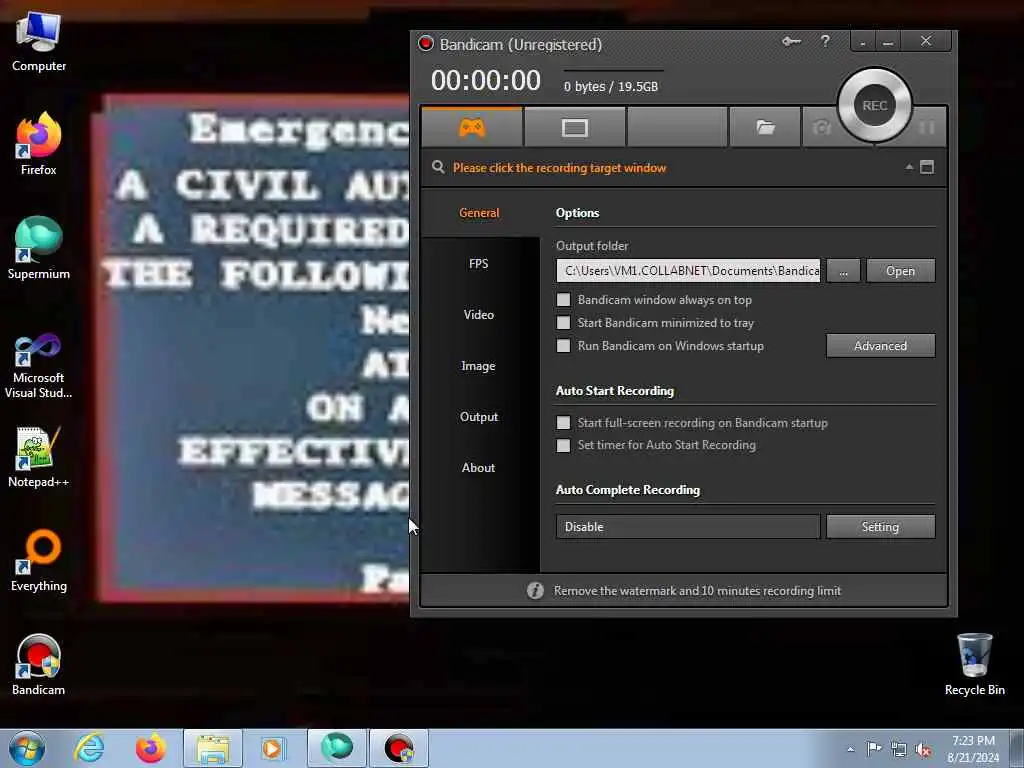Open Microsoft Visual Studio desktop shortcut
1024x768 pixels.
[x=39, y=365]
